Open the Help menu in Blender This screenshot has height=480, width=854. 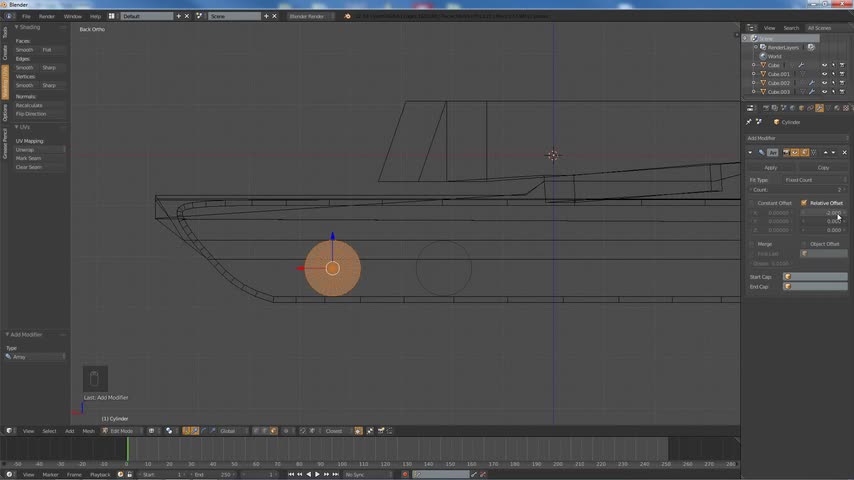(95, 16)
